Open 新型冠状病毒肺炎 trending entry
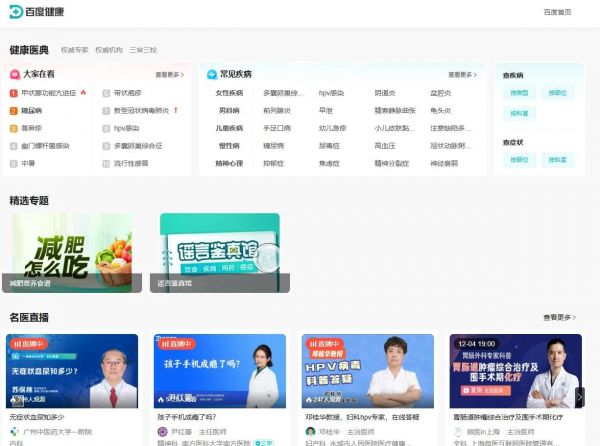The width and height of the screenshot is (600, 446). (x=142, y=111)
